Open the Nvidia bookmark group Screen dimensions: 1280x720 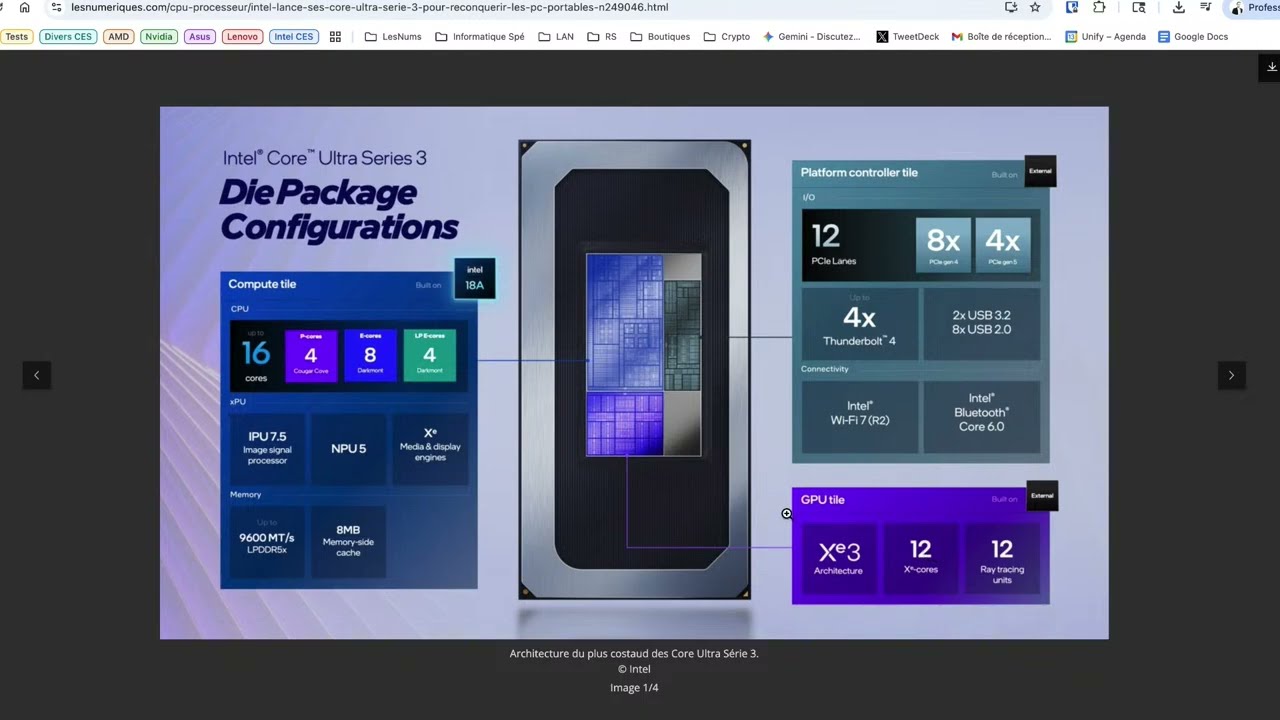pos(158,37)
